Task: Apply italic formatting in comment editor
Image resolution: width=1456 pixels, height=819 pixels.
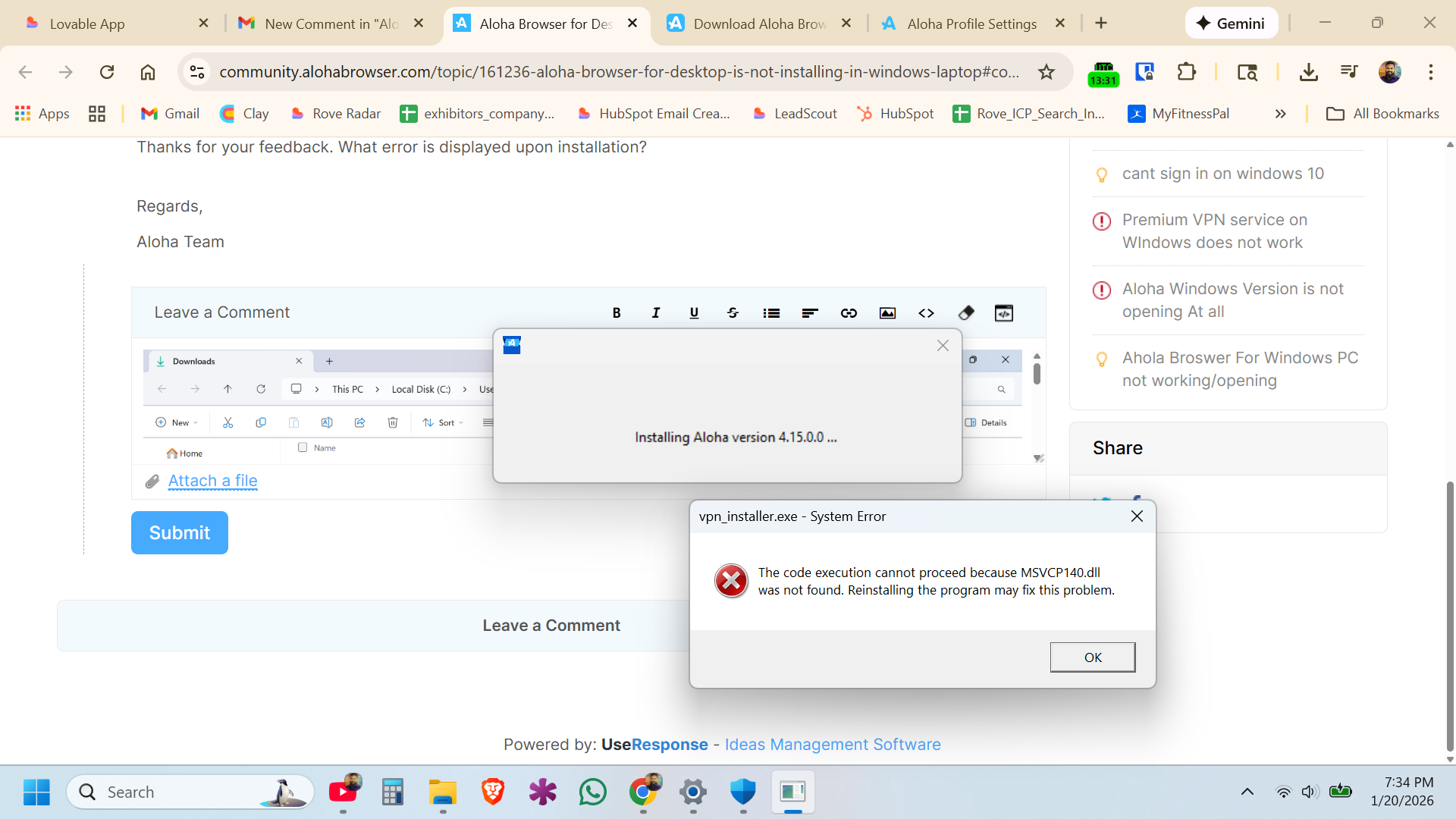Action: 655,313
